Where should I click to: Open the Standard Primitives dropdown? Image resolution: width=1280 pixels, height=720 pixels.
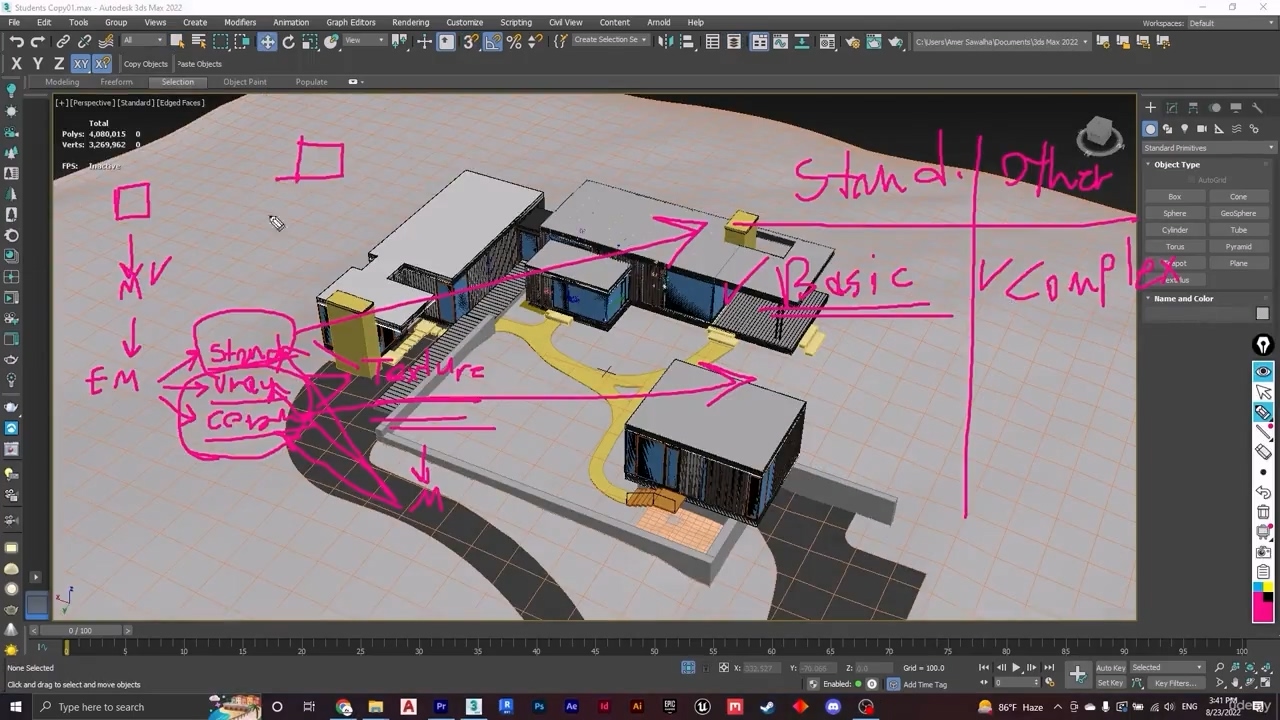1209,148
